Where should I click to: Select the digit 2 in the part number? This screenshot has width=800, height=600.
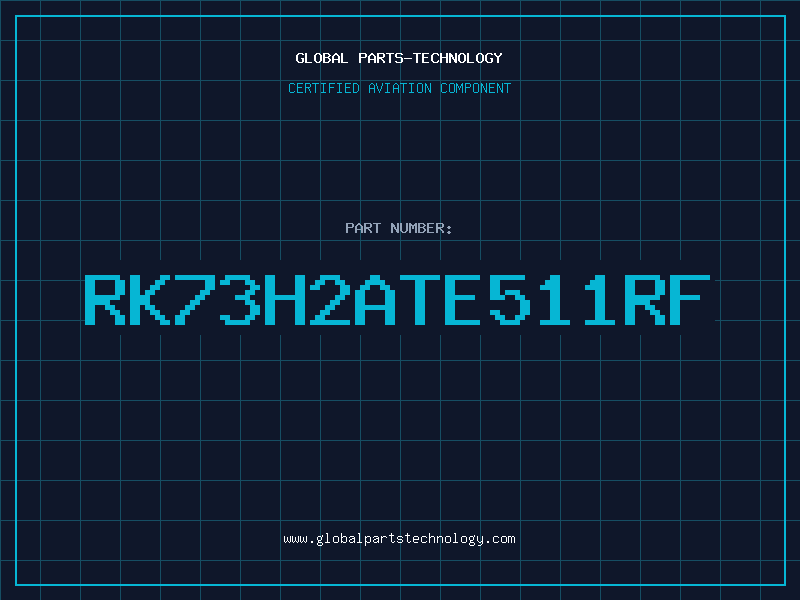coord(330,300)
